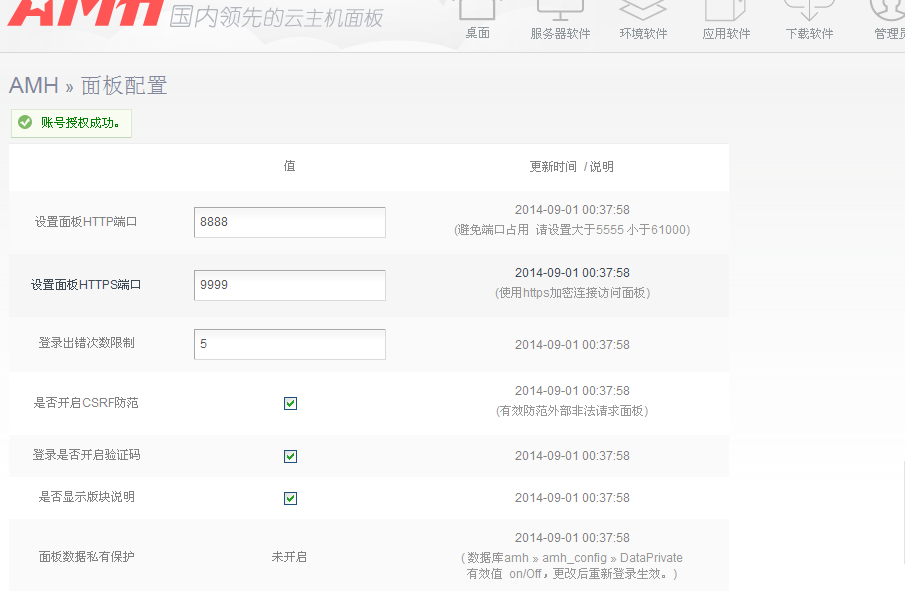Click the AMH logo in header
Image resolution: width=905 pixels, height=591 pixels.
(x=85, y=12)
